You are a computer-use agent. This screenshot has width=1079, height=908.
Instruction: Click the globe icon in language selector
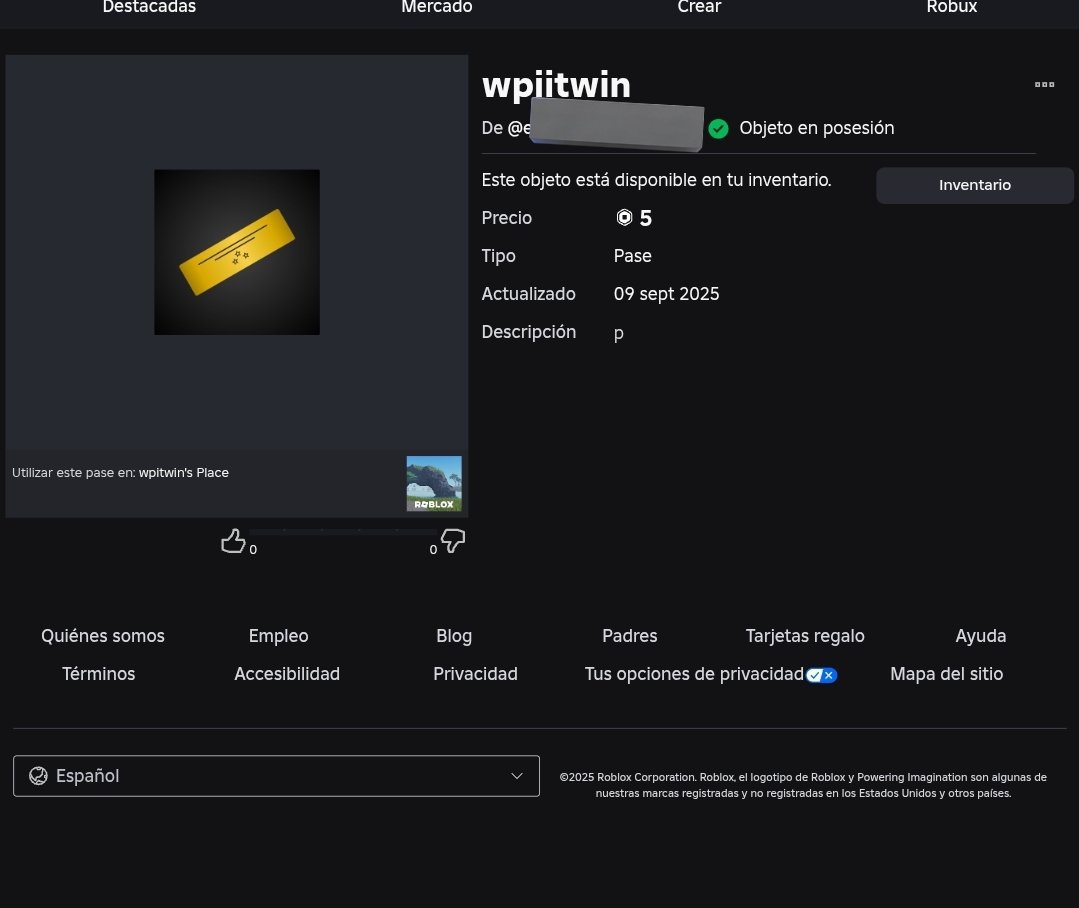tap(39, 776)
